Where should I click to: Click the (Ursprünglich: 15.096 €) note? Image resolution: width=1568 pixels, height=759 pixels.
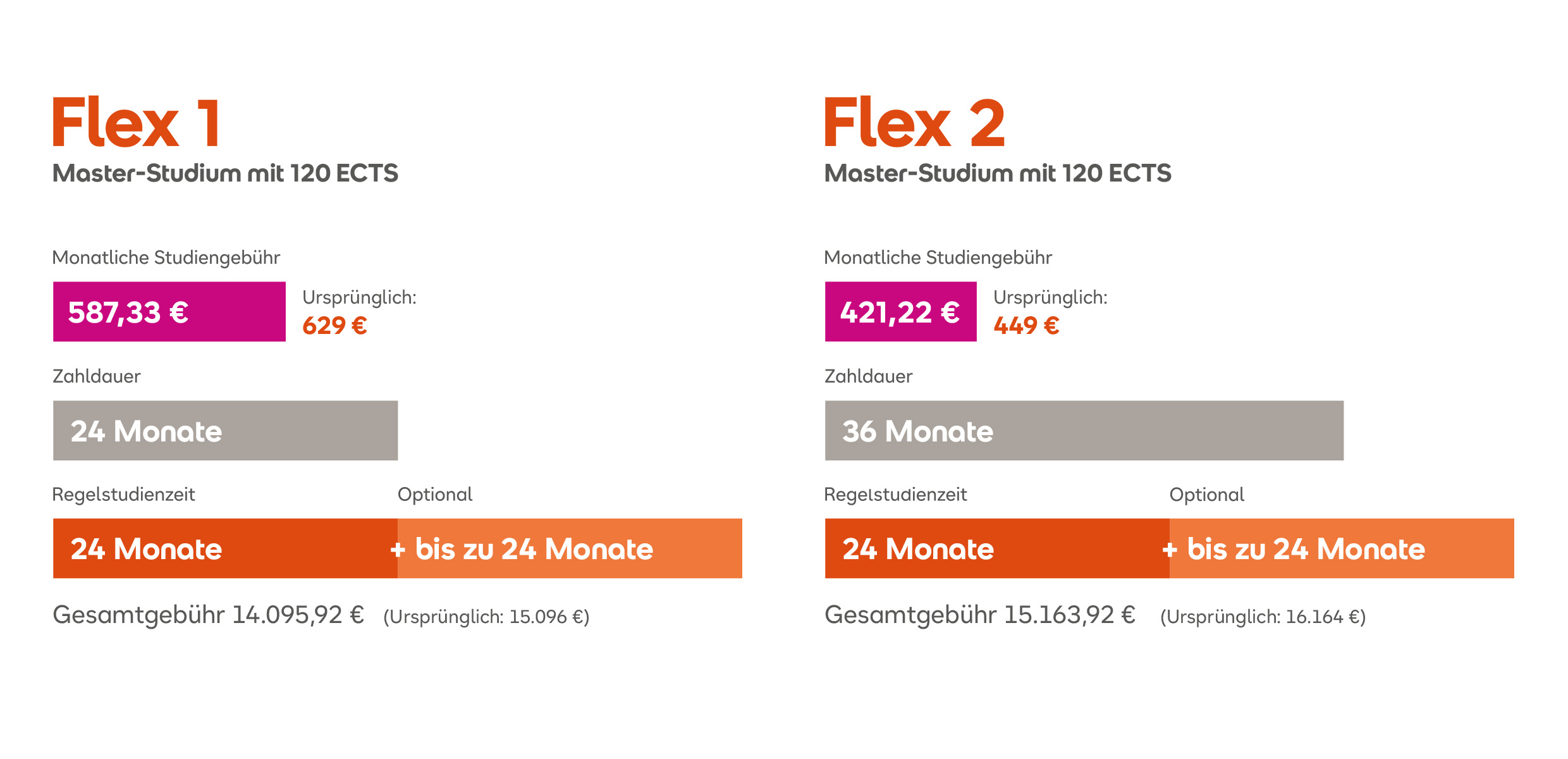(x=486, y=617)
